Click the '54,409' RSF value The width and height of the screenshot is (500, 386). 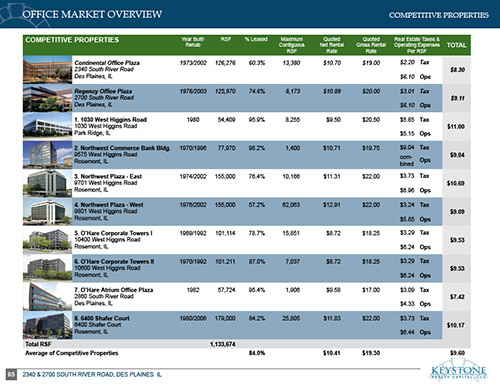point(226,119)
